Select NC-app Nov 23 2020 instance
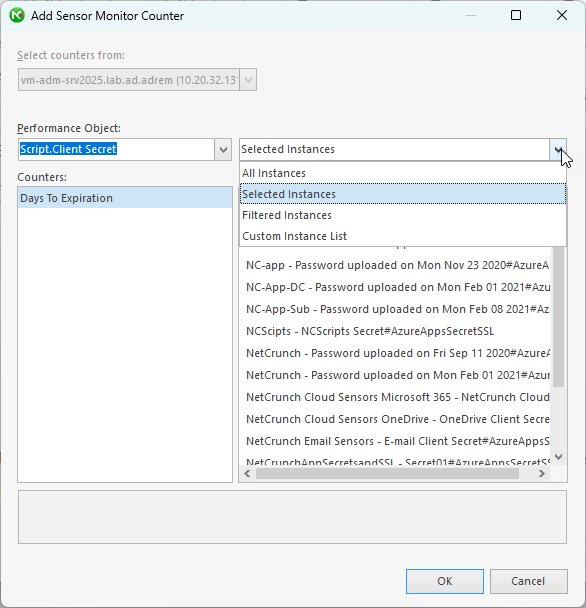 point(397,265)
